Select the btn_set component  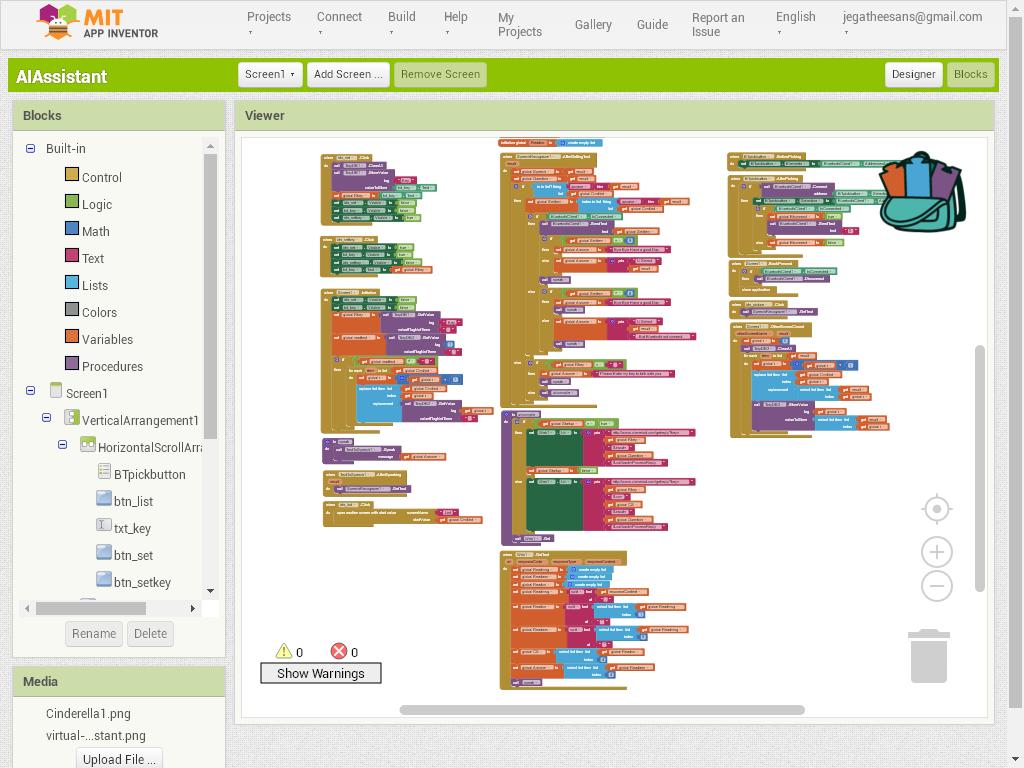pyautogui.click(x=133, y=556)
